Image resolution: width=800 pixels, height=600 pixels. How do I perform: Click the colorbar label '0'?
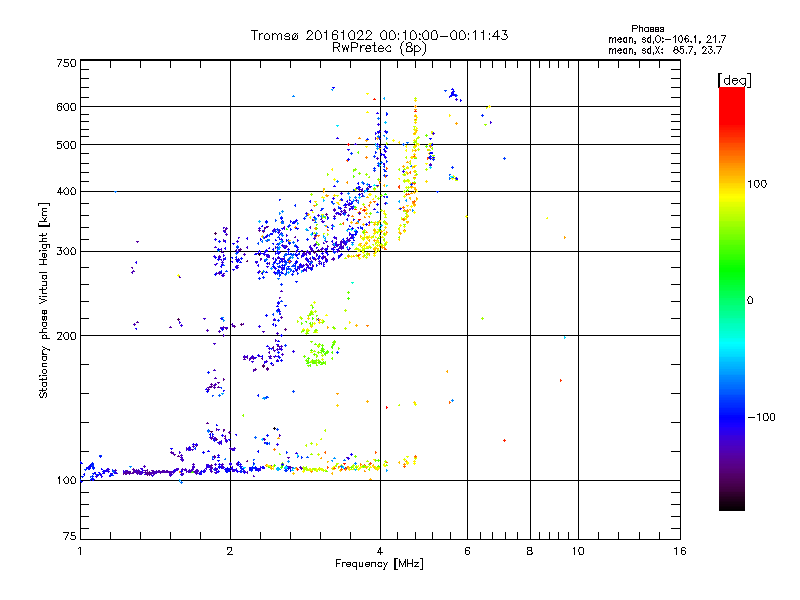coord(750,300)
